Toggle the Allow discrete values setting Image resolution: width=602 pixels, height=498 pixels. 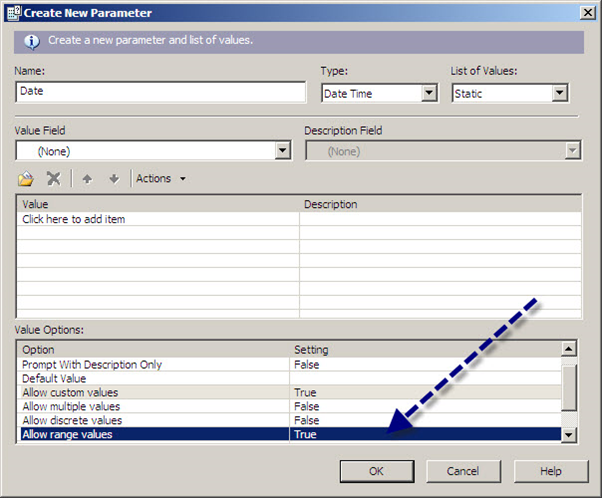click(x=425, y=421)
